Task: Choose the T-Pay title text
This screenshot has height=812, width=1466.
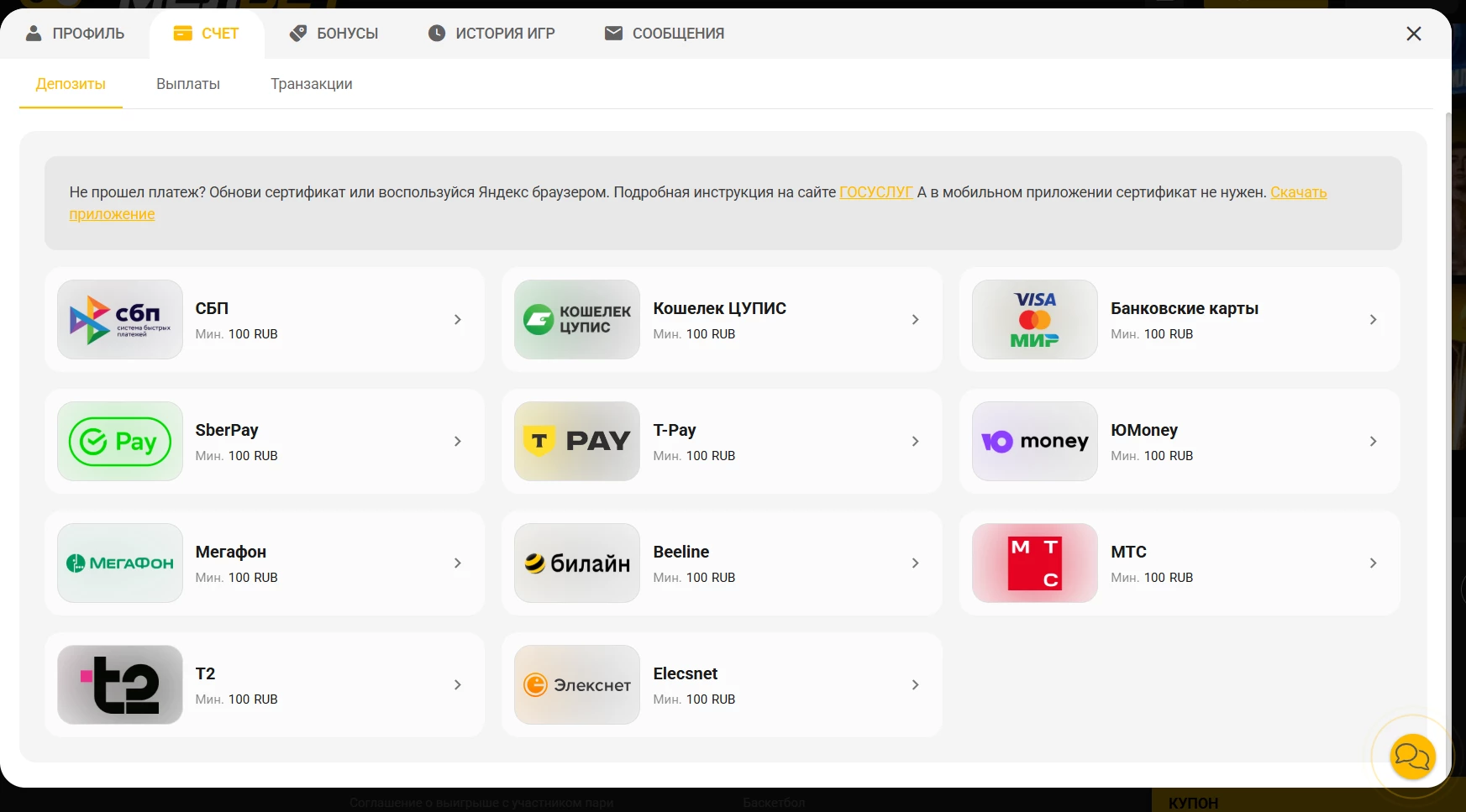Action: tap(675, 430)
